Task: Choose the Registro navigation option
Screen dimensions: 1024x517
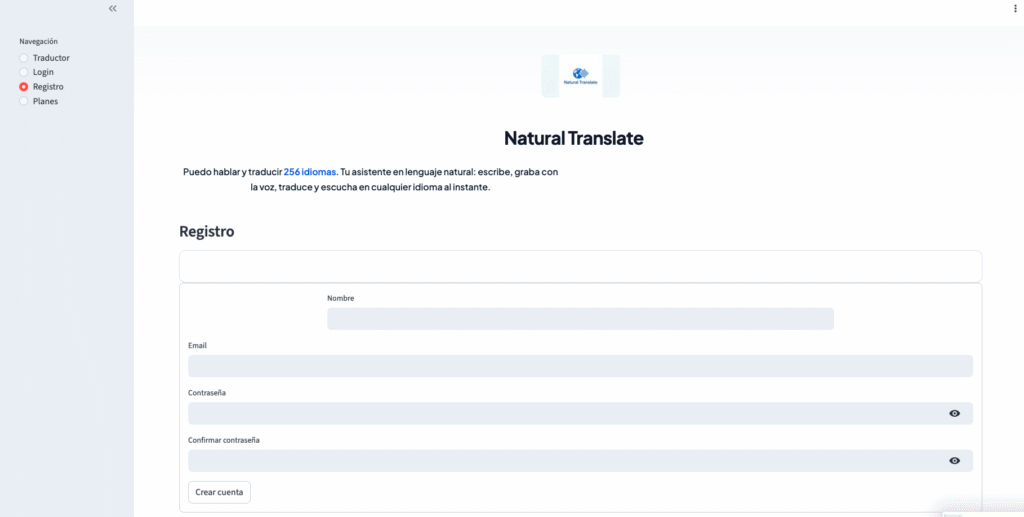Action: coord(24,87)
